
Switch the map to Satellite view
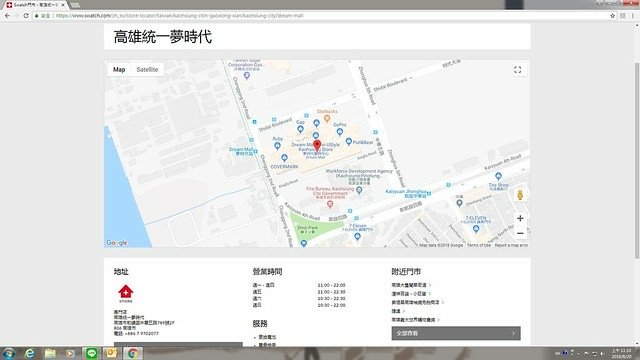(147, 69)
